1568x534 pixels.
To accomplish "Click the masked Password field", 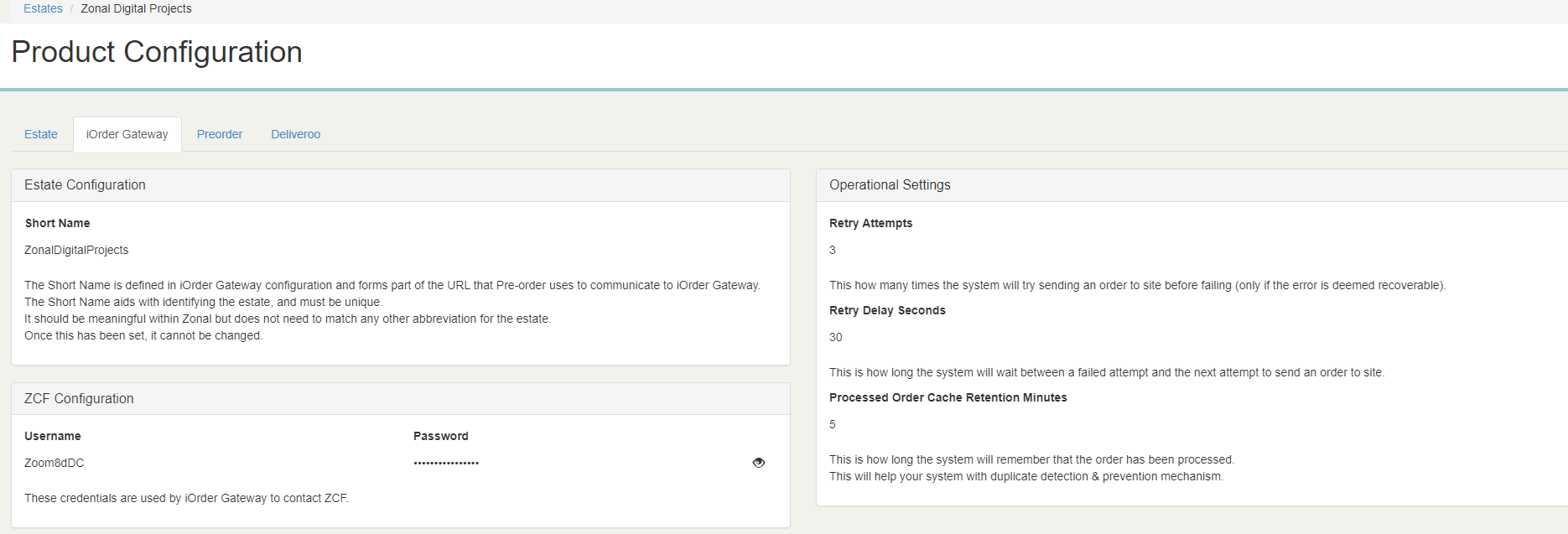I will point(446,463).
